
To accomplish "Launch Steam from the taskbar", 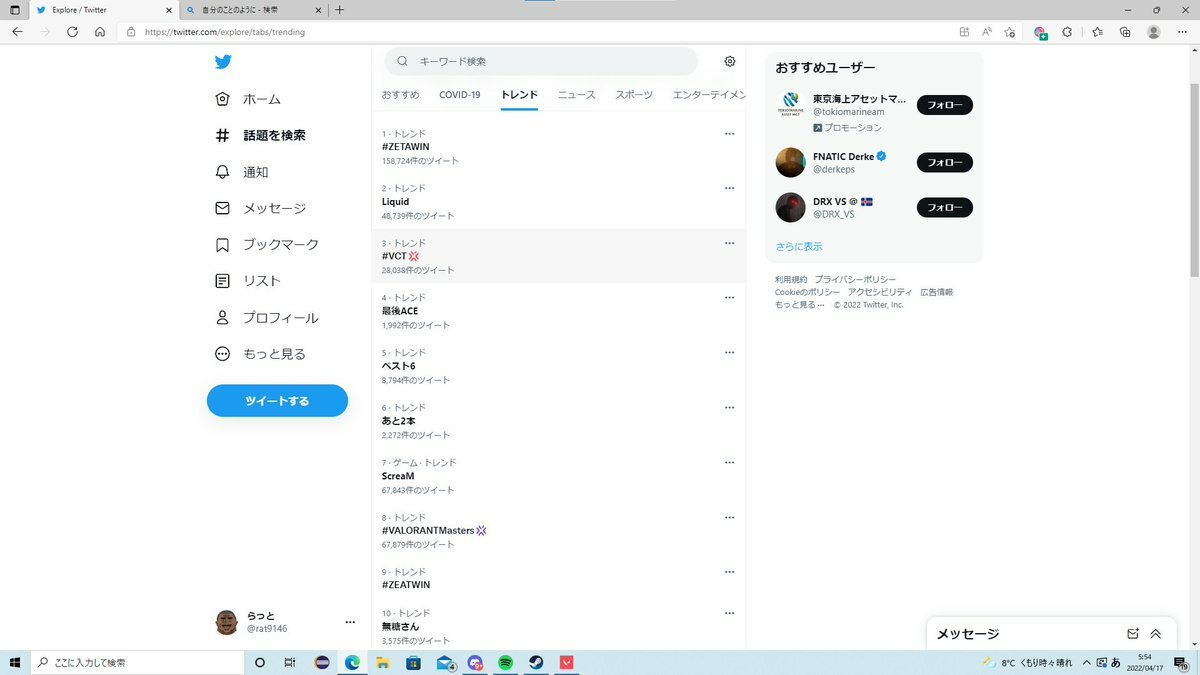I will click(x=536, y=663).
